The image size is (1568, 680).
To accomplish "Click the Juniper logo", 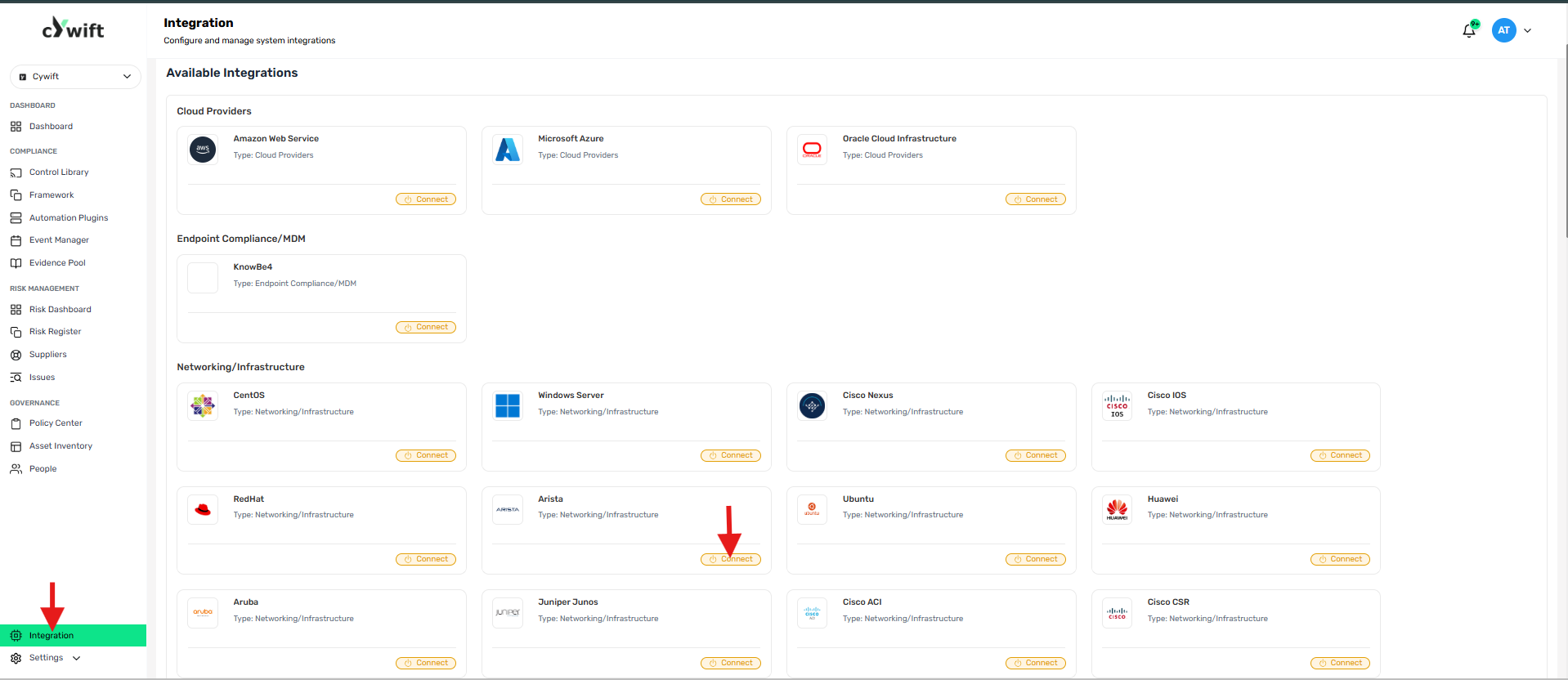I will 508,613.
